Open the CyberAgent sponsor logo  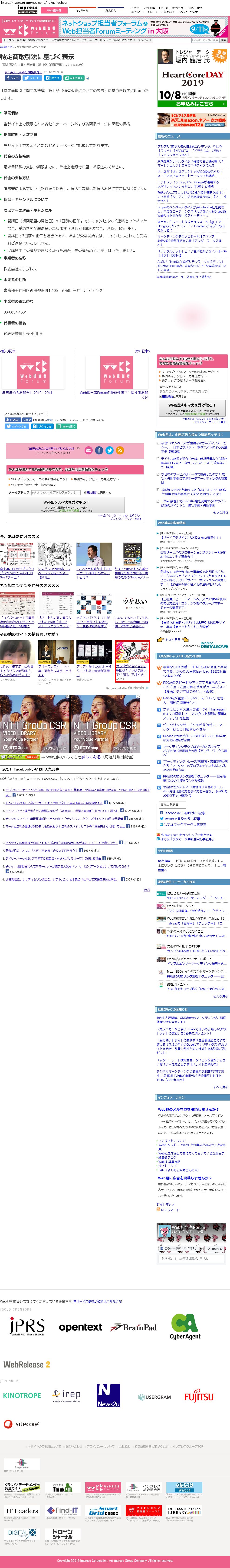tap(184, 1327)
